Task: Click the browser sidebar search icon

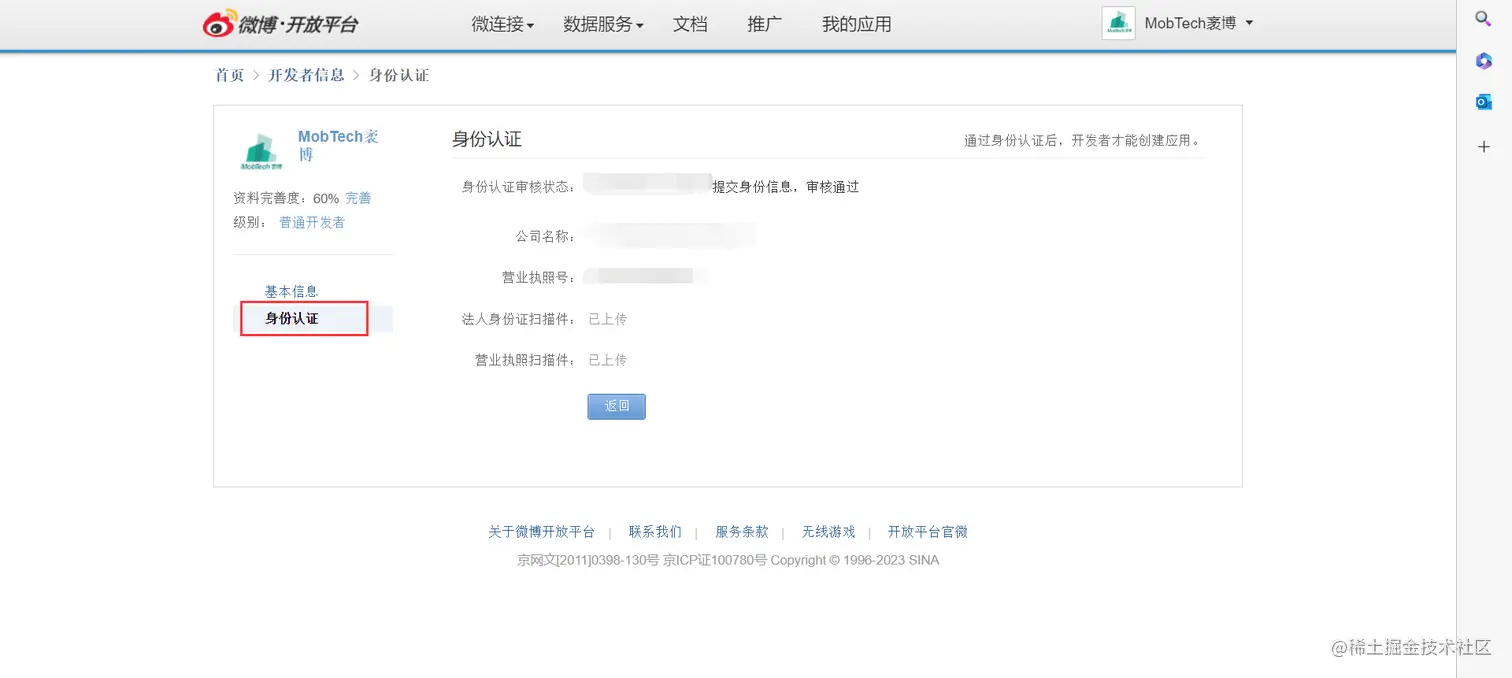Action: 1484,18
